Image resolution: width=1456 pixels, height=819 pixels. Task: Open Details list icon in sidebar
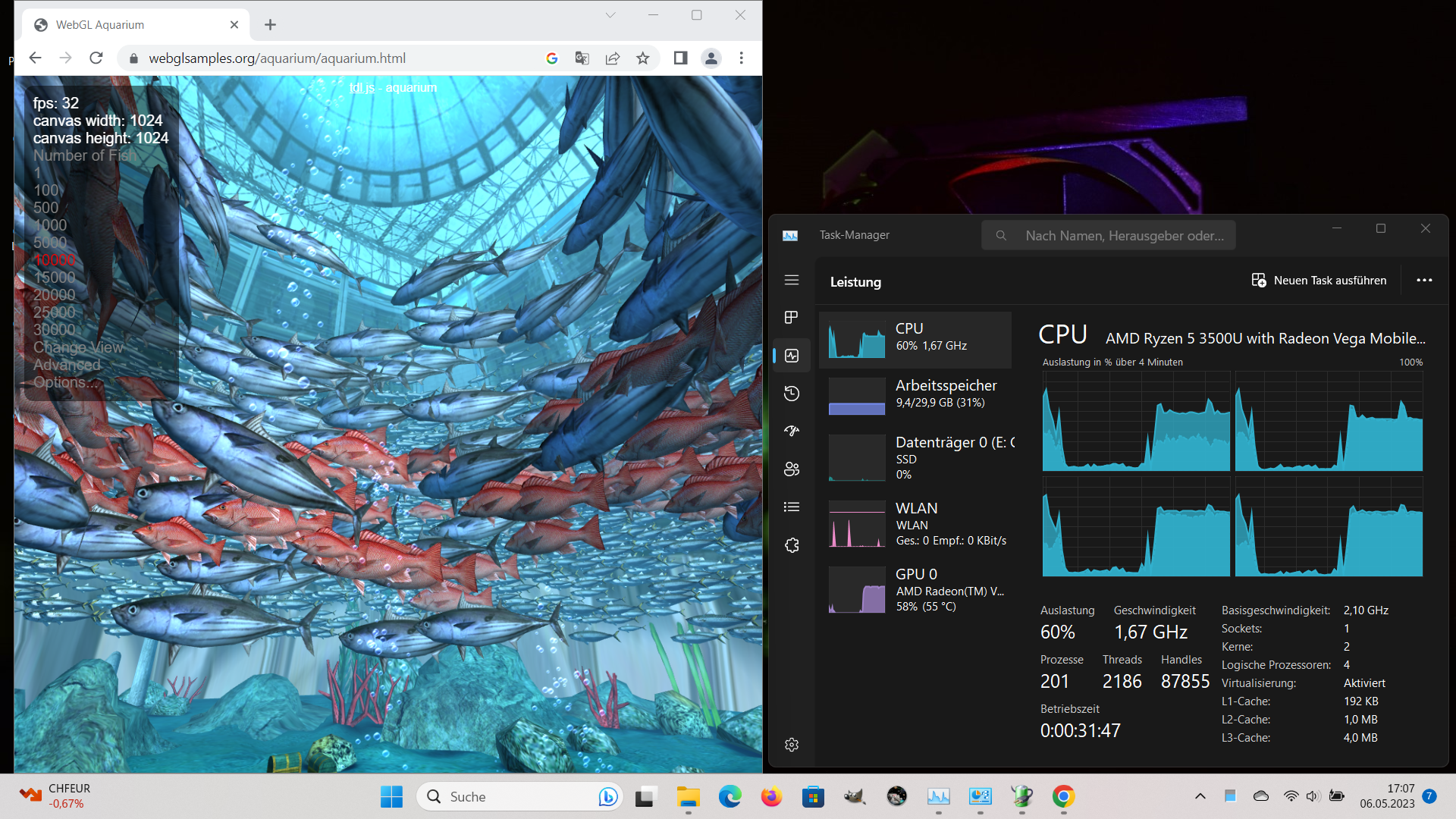791,507
